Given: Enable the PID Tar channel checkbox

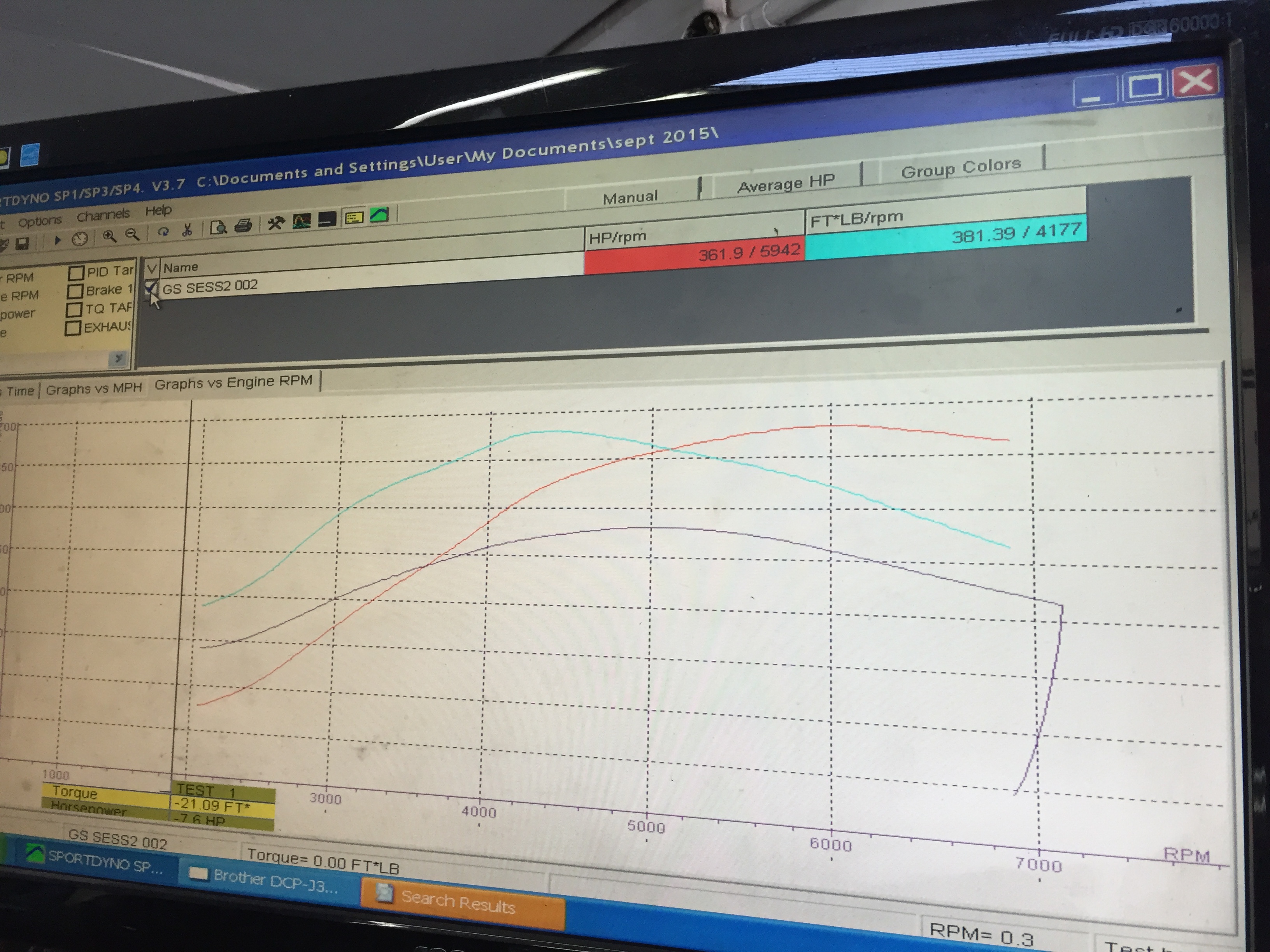Looking at the screenshot, I should click(x=76, y=272).
